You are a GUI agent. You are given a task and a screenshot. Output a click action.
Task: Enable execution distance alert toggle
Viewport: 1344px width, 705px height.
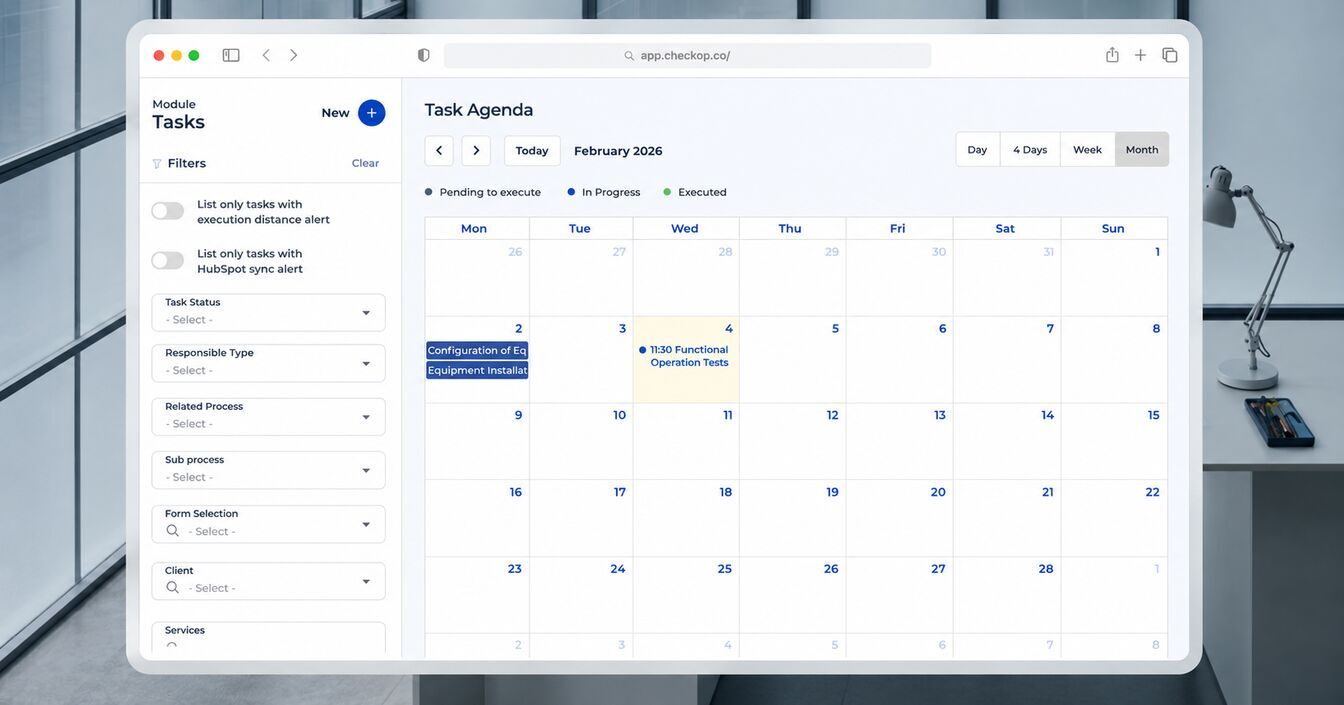pyautogui.click(x=167, y=211)
